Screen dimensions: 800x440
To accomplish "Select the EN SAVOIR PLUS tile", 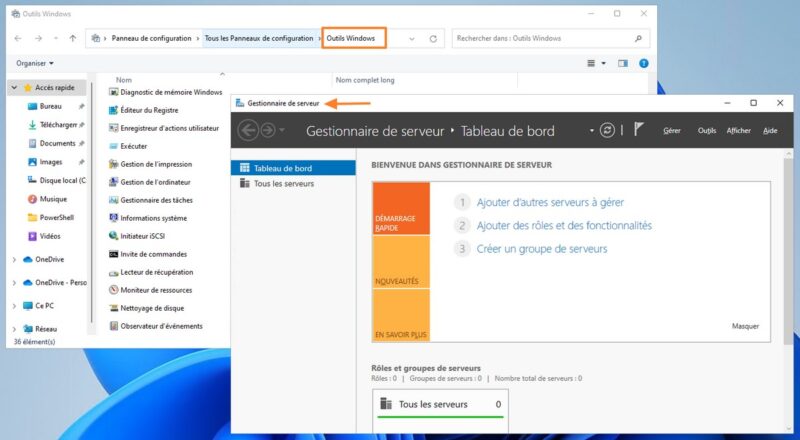I will pos(401,315).
